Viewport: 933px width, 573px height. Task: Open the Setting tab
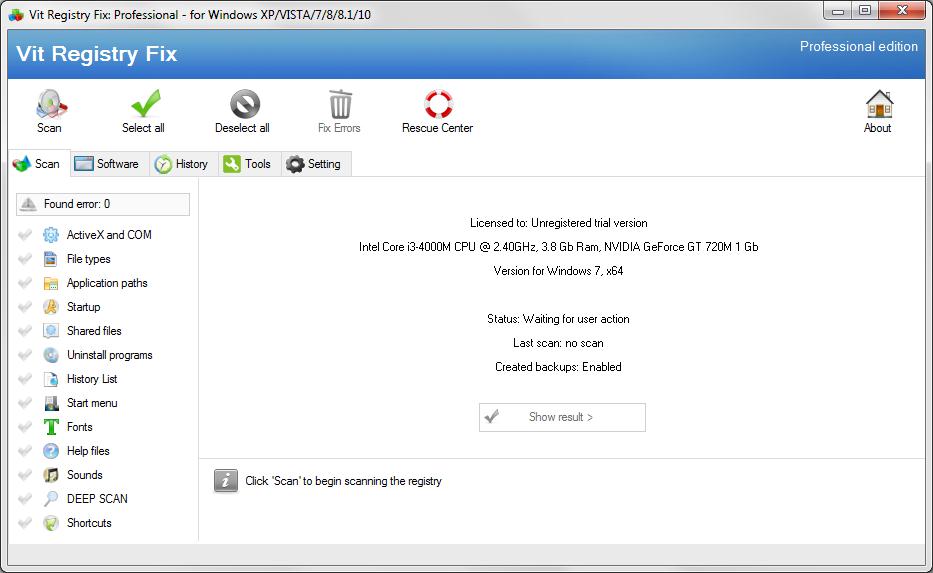pyautogui.click(x=316, y=164)
